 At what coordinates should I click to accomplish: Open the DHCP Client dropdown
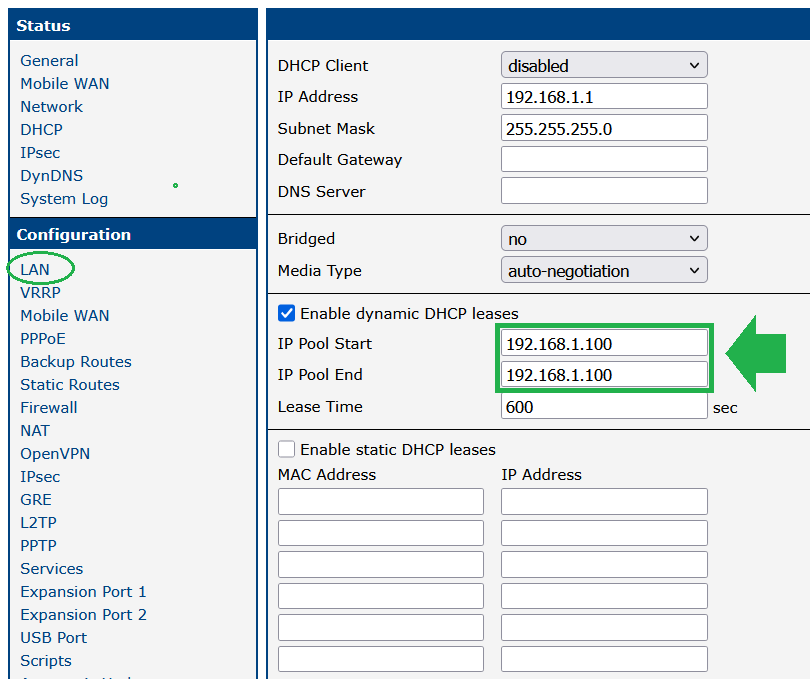pyautogui.click(x=603, y=66)
